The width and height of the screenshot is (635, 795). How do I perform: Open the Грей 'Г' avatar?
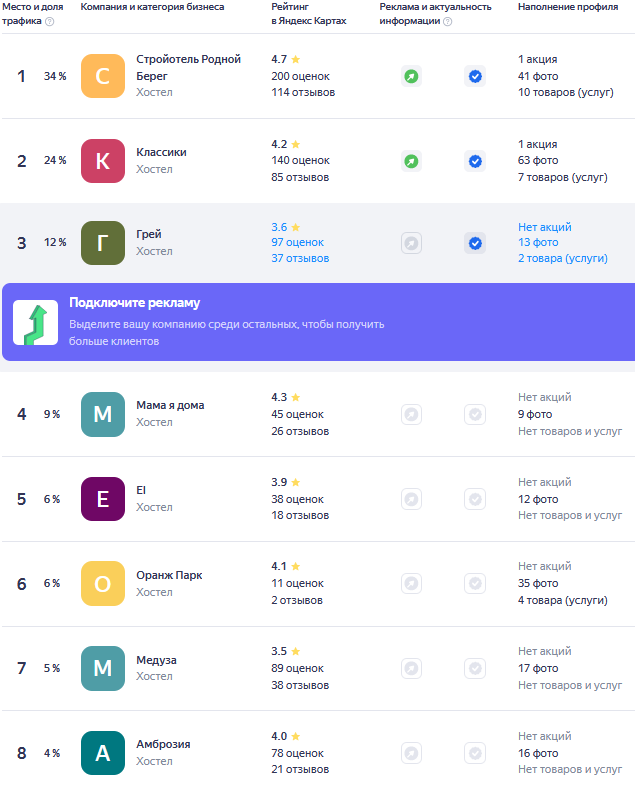click(x=103, y=243)
